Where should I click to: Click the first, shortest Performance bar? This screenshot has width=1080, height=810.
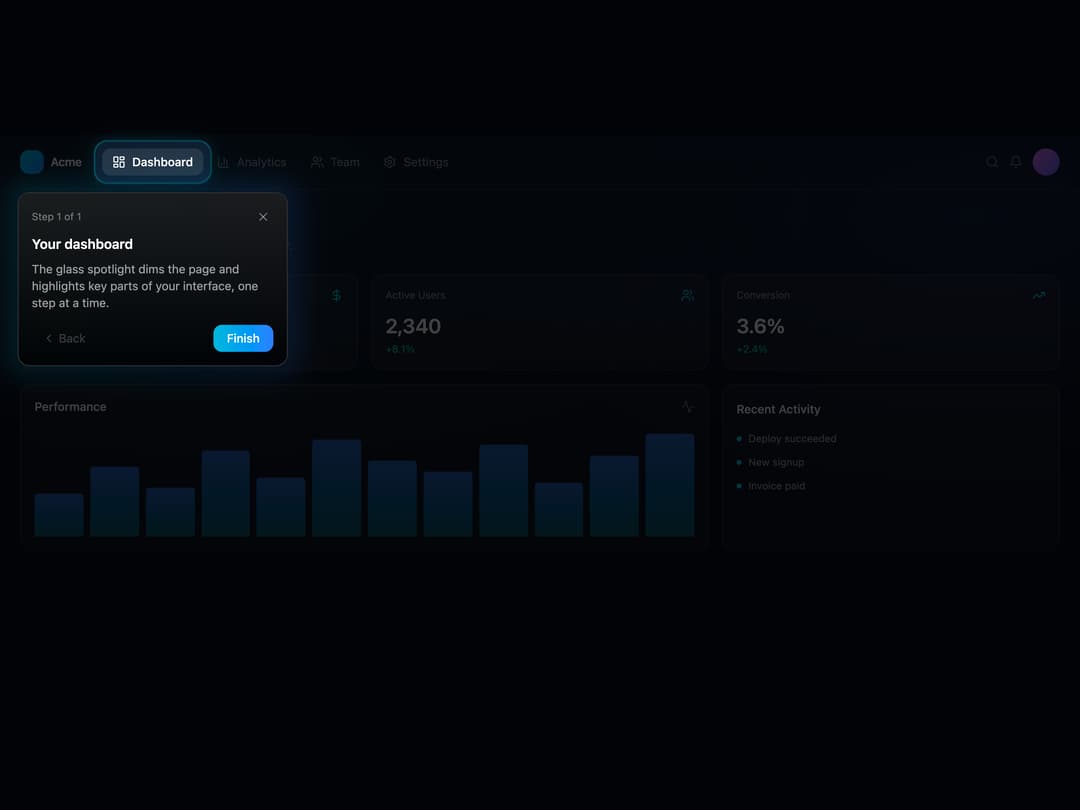(x=59, y=515)
